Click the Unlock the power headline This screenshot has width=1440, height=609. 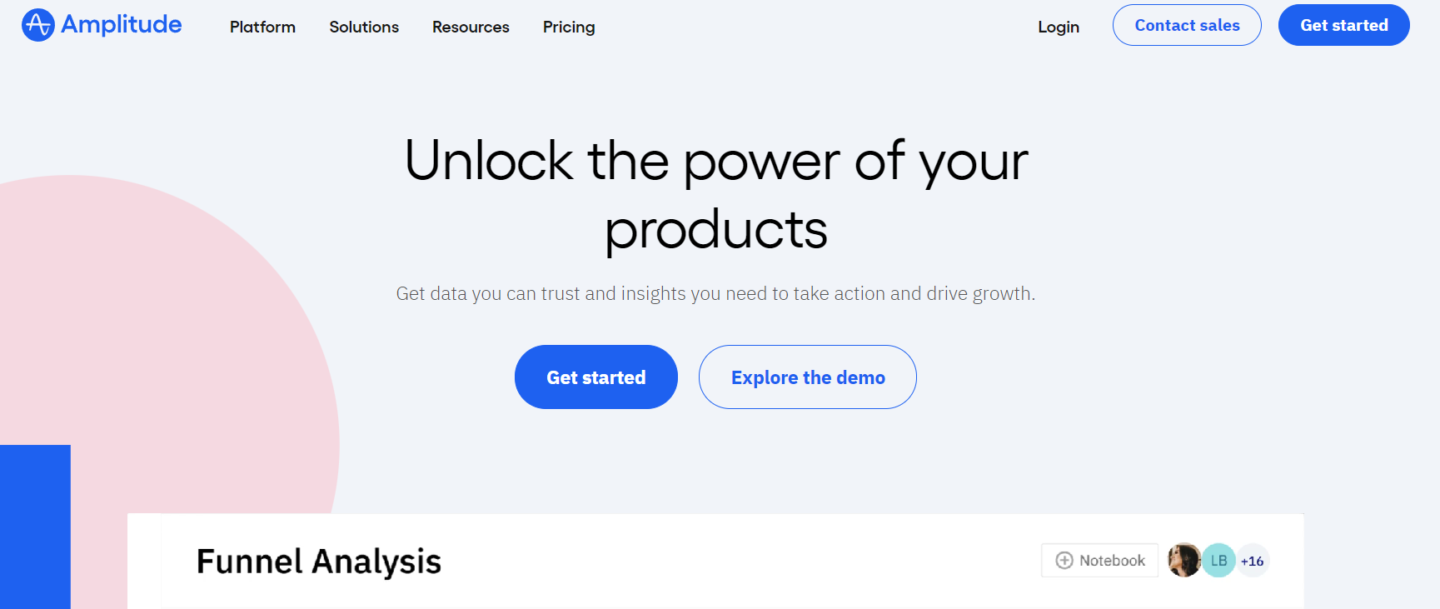pos(715,196)
